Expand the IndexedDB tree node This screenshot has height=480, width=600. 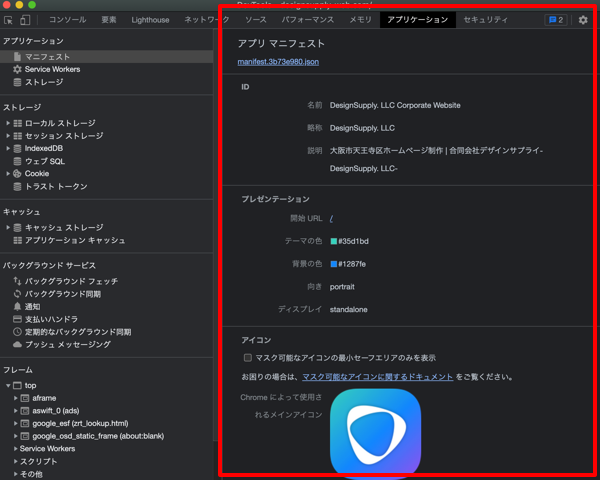coord(8,149)
